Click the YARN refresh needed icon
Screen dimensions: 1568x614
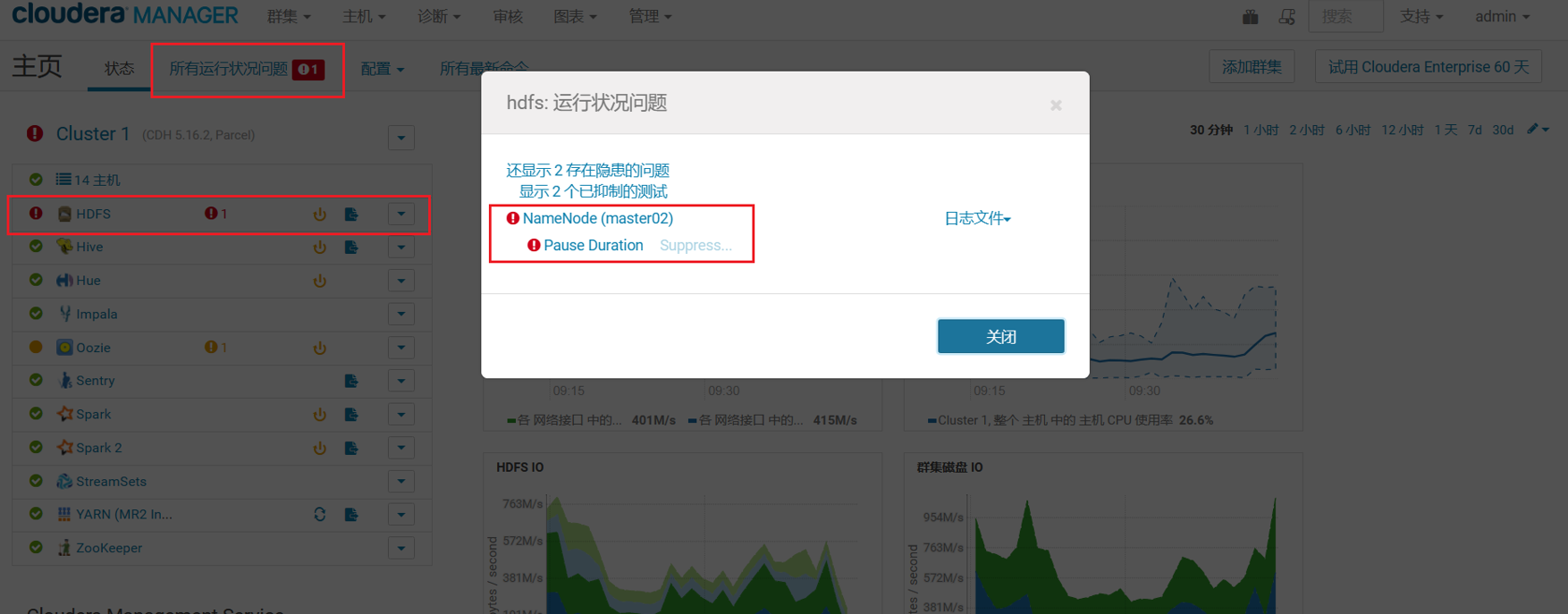(319, 514)
